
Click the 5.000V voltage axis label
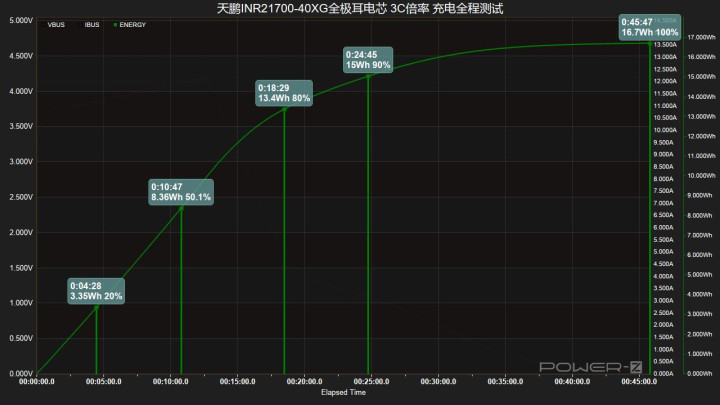click(21, 21)
